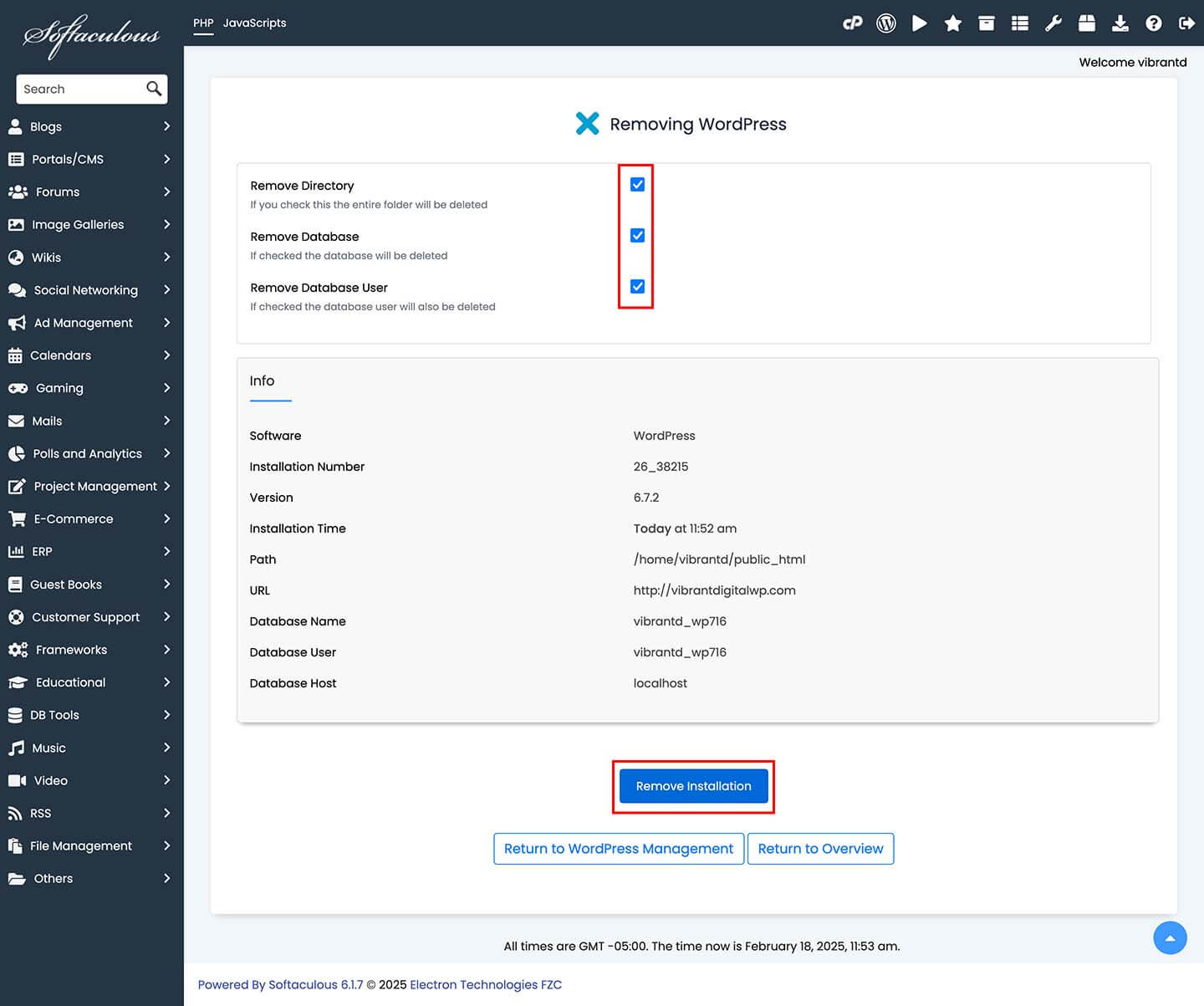The width and height of the screenshot is (1204, 1006).
Task: Click the Educational graduation cap icon
Action: pos(18,682)
